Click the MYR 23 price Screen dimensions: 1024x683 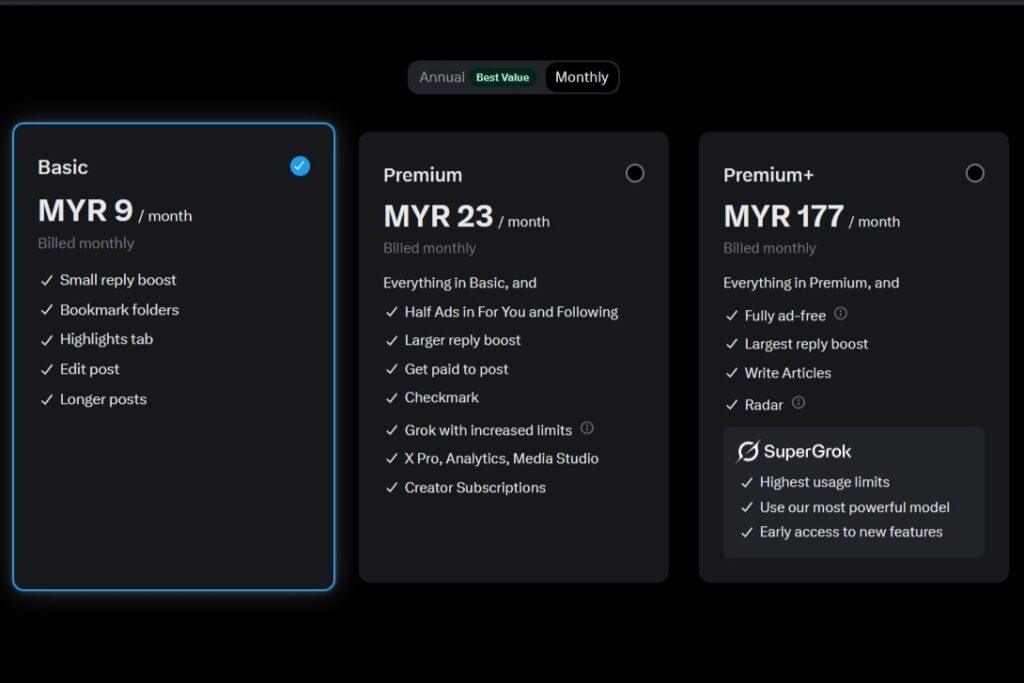438,216
